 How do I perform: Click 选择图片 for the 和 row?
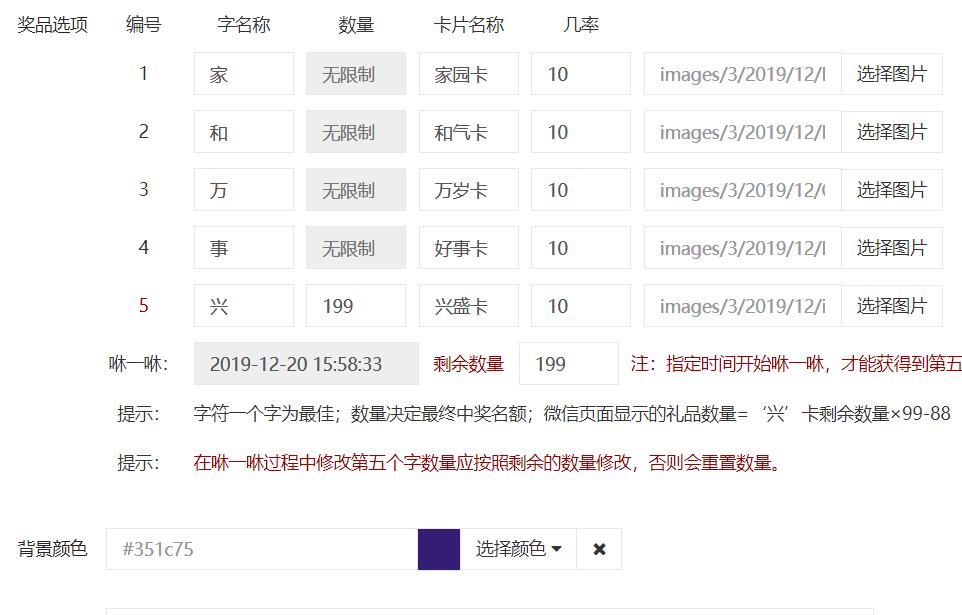[x=891, y=132]
